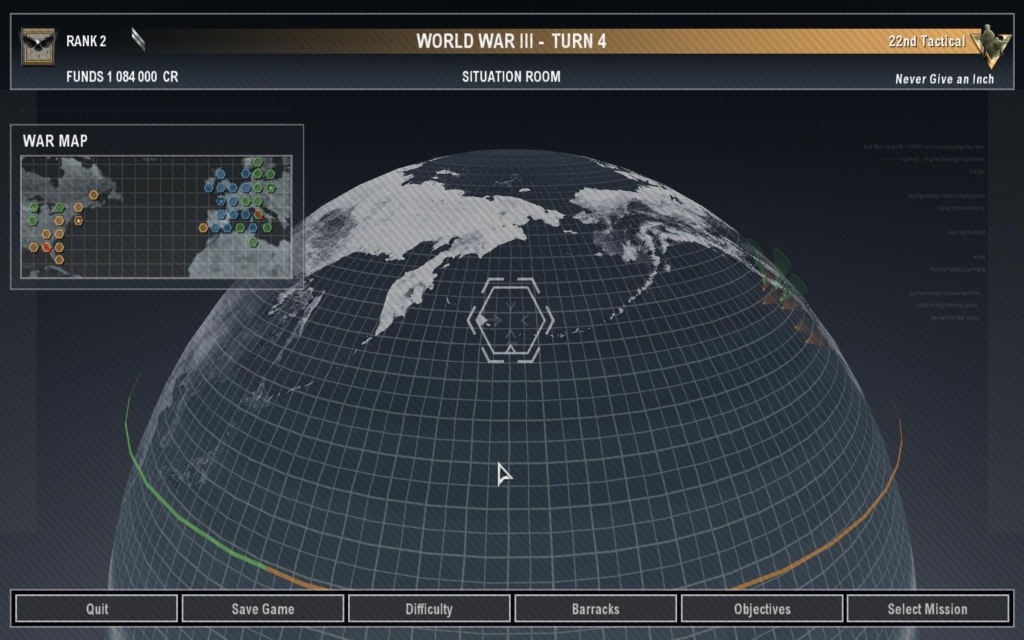Click the WORLD WAR III - TURN 4 title
1024x640 pixels.
pos(511,41)
